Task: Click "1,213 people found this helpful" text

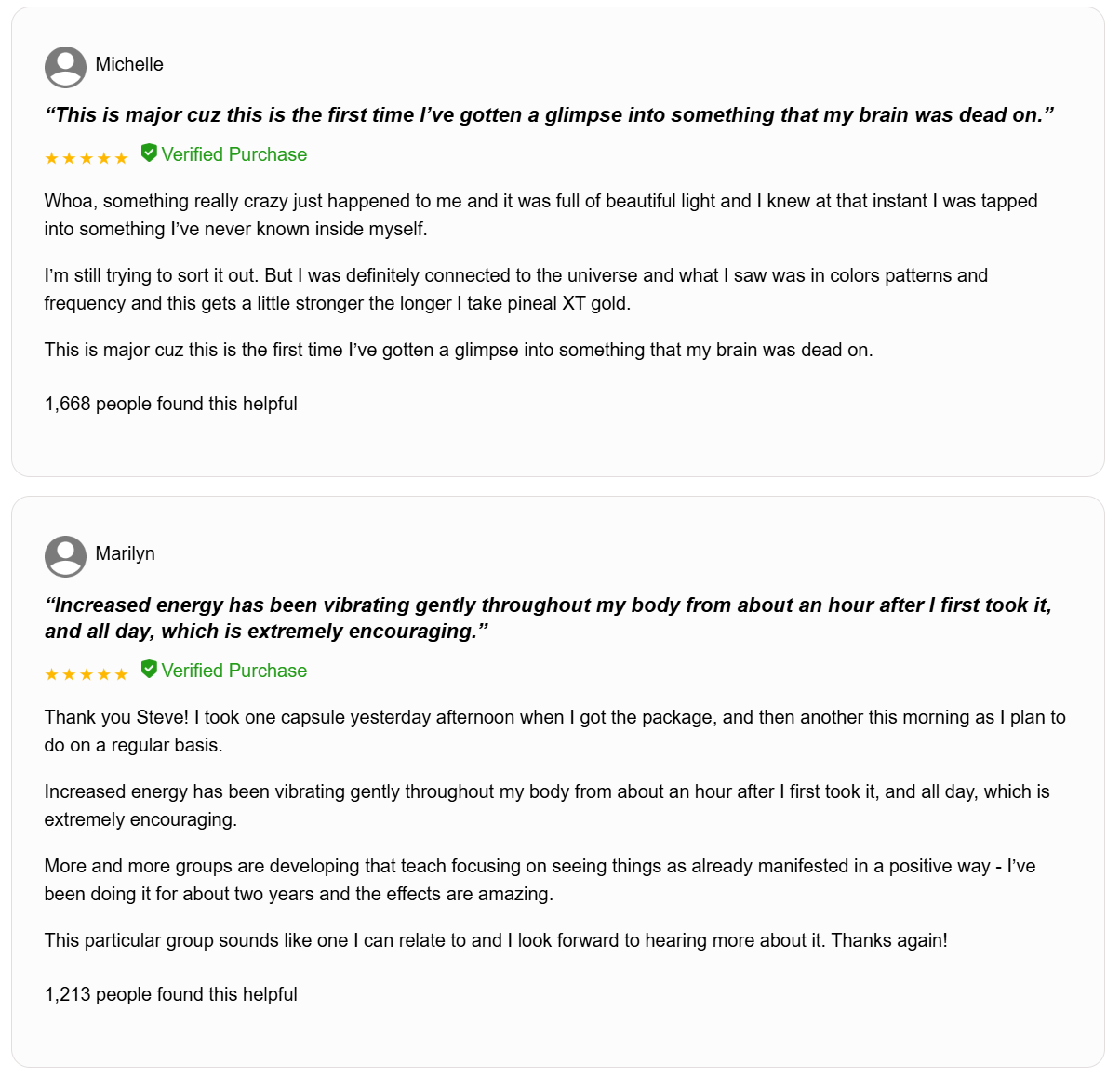Action: pos(171,994)
